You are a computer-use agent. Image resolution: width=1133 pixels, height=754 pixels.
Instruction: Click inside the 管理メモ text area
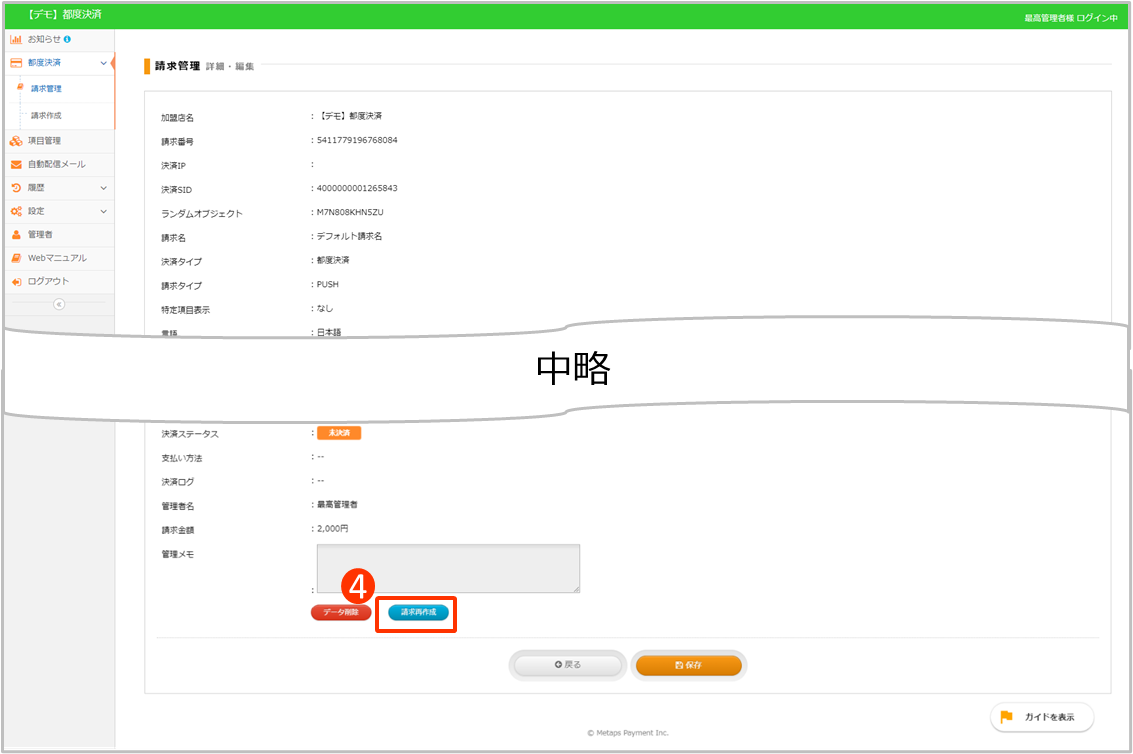pos(448,568)
